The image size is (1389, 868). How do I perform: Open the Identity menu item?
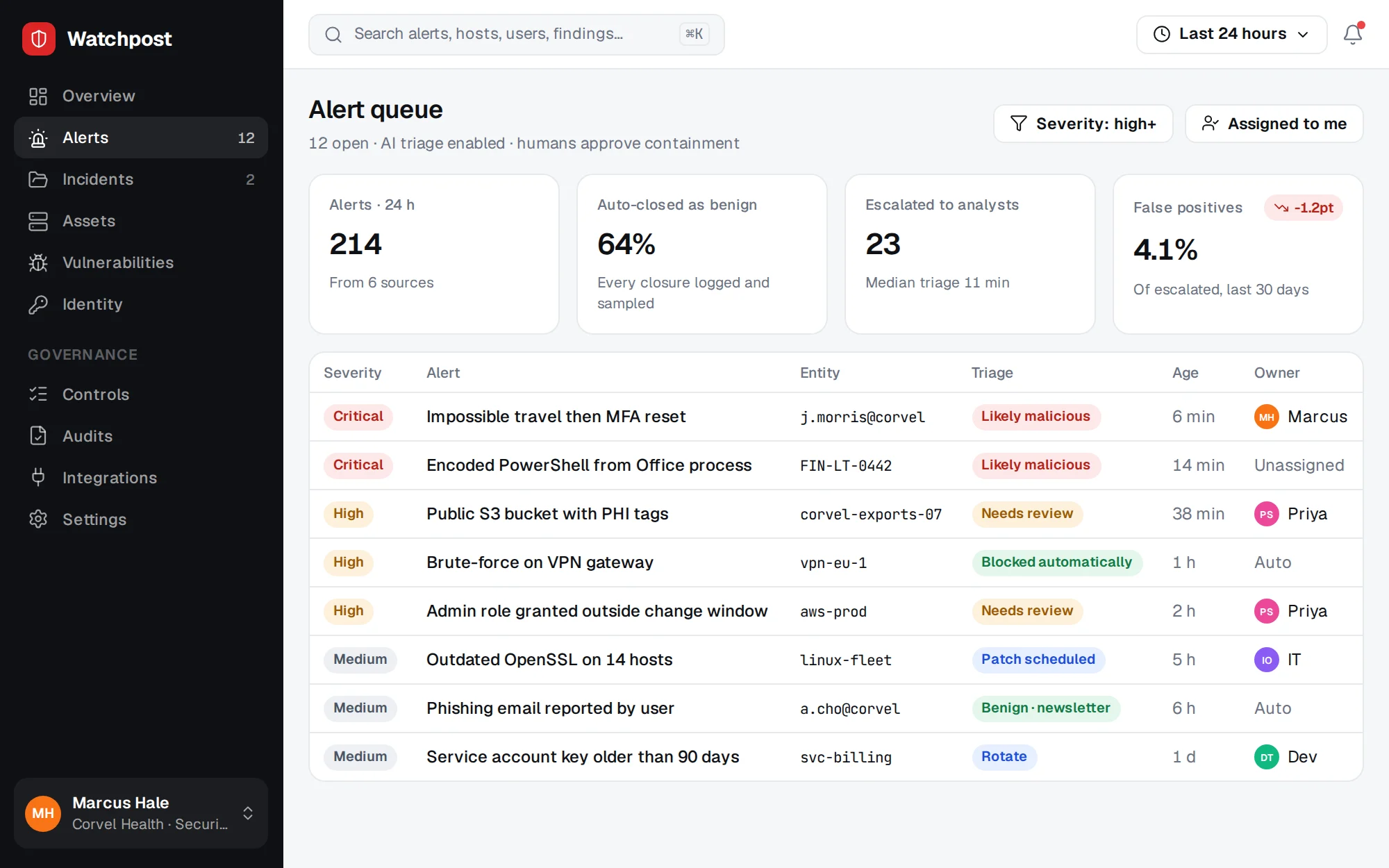point(141,304)
